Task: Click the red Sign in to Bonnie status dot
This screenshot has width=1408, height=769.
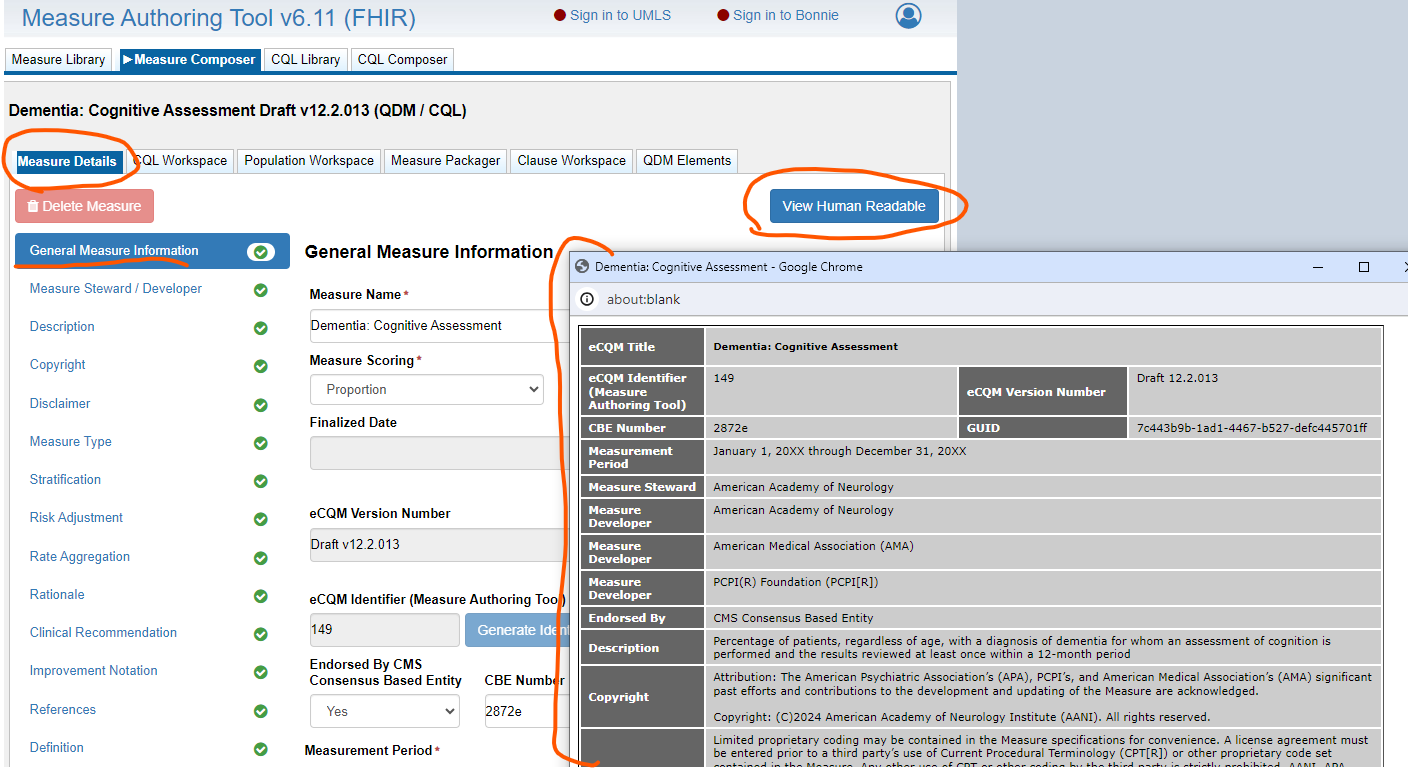Action: 723,16
